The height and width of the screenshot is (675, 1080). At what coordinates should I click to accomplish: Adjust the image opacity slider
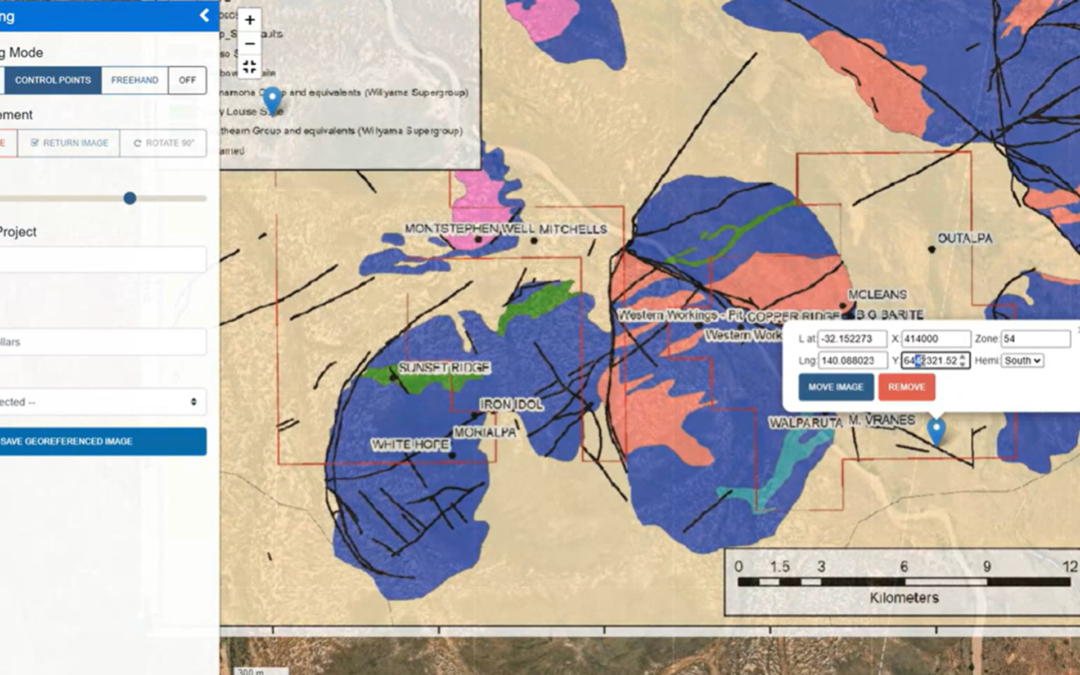click(x=129, y=198)
